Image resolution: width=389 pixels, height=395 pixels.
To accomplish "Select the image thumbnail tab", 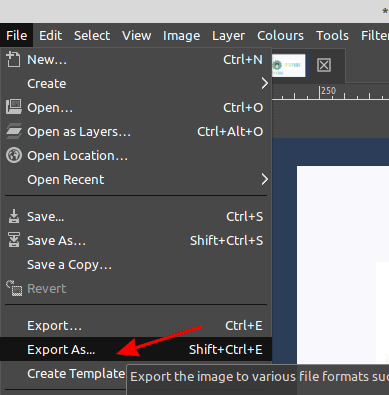I will [x=289, y=65].
